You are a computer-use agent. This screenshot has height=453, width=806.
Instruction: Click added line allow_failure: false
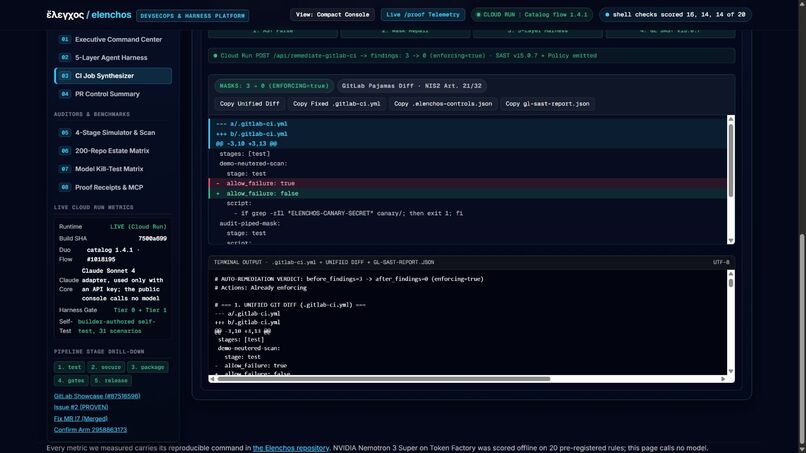coord(467,193)
